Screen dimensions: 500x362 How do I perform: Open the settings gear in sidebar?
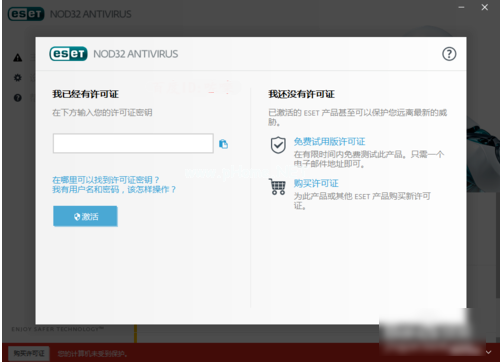[x=18, y=78]
